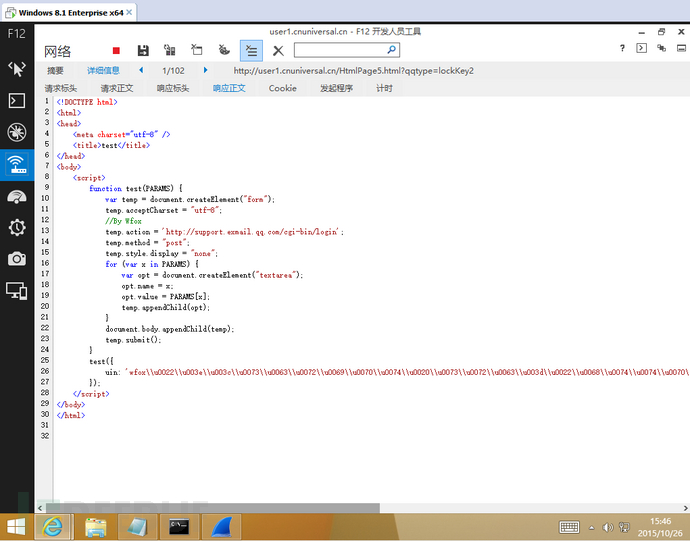This screenshot has width=690, height=541.
Task: Dock the F12 tools window
Action: click(x=681, y=48)
